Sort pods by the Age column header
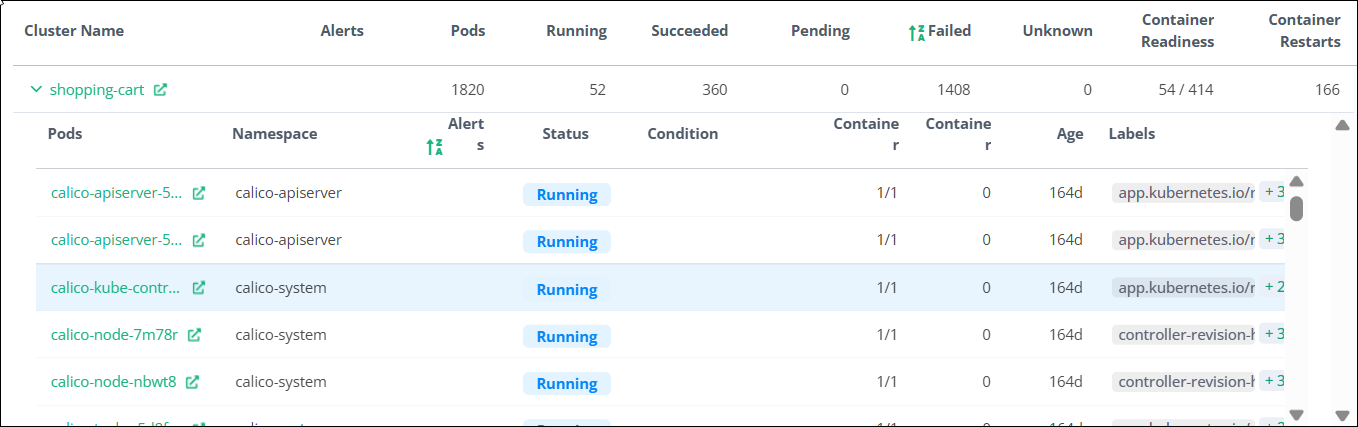 pyautogui.click(x=1069, y=134)
